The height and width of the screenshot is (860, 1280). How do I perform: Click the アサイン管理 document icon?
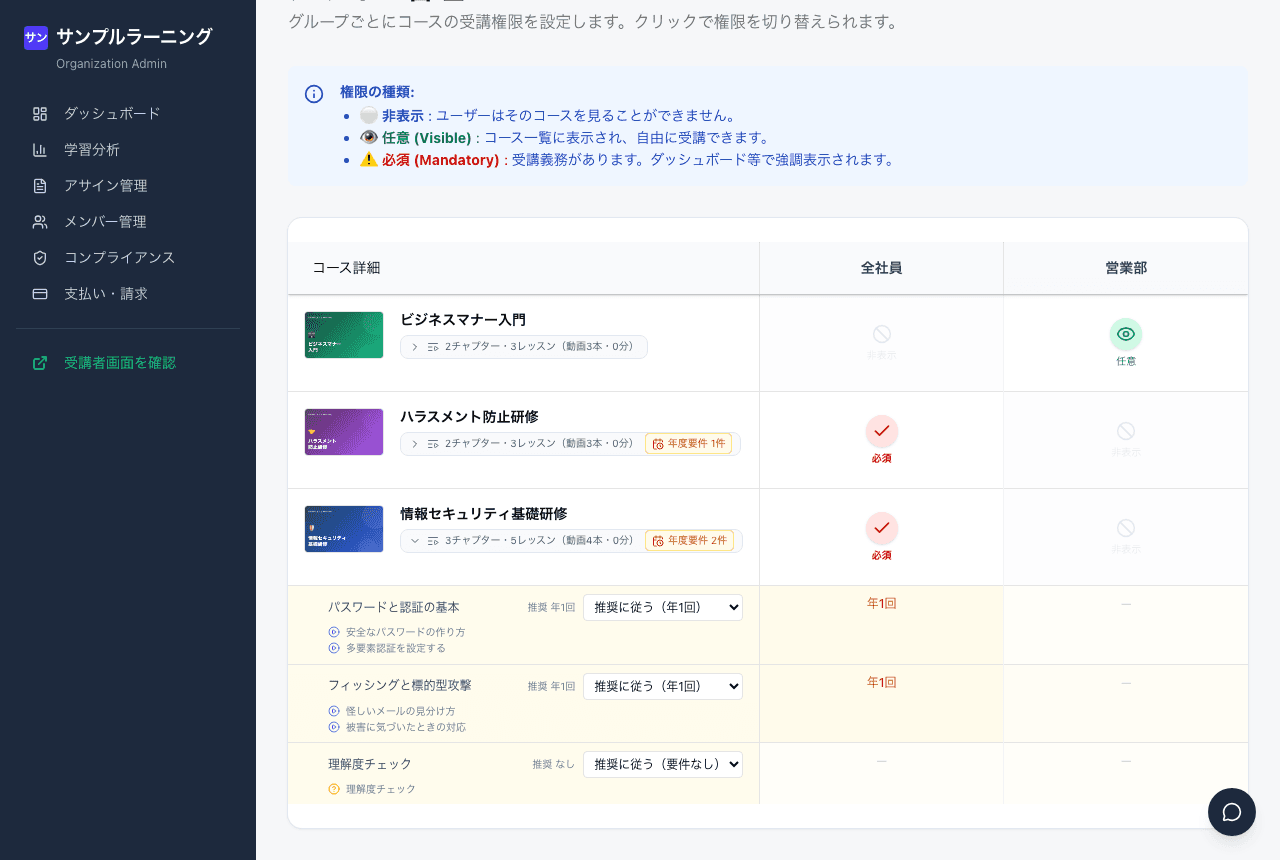pyautogui.click(x=40, y=186)
